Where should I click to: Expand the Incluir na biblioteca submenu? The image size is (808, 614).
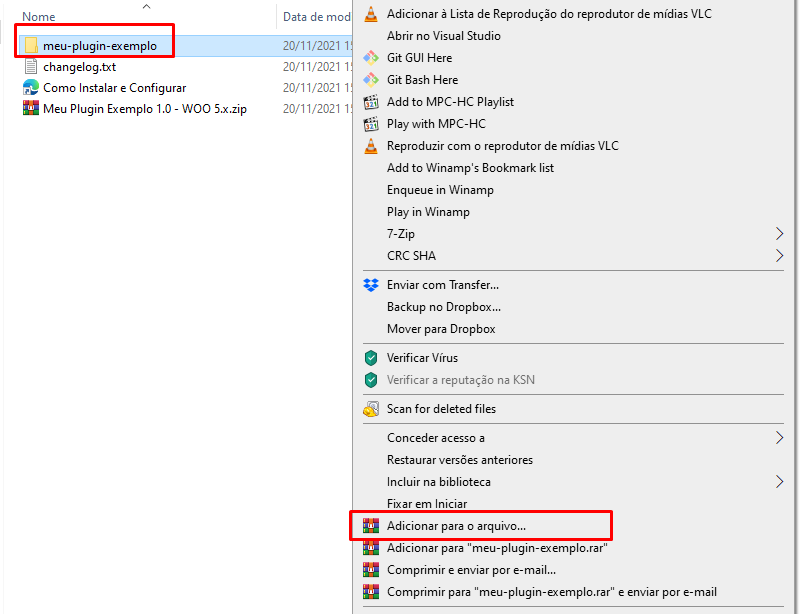click(x=780, y=482)
